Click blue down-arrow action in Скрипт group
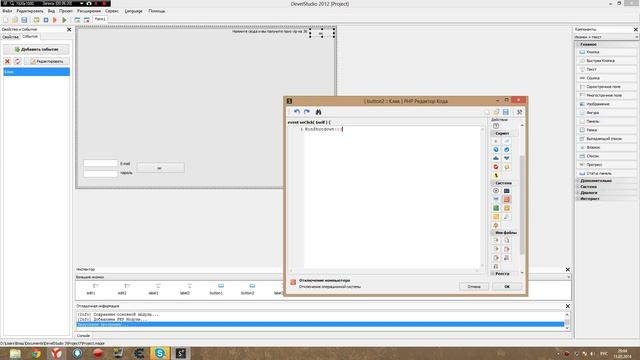Viewport: 640px width, 360px height. tap(507, 158)
